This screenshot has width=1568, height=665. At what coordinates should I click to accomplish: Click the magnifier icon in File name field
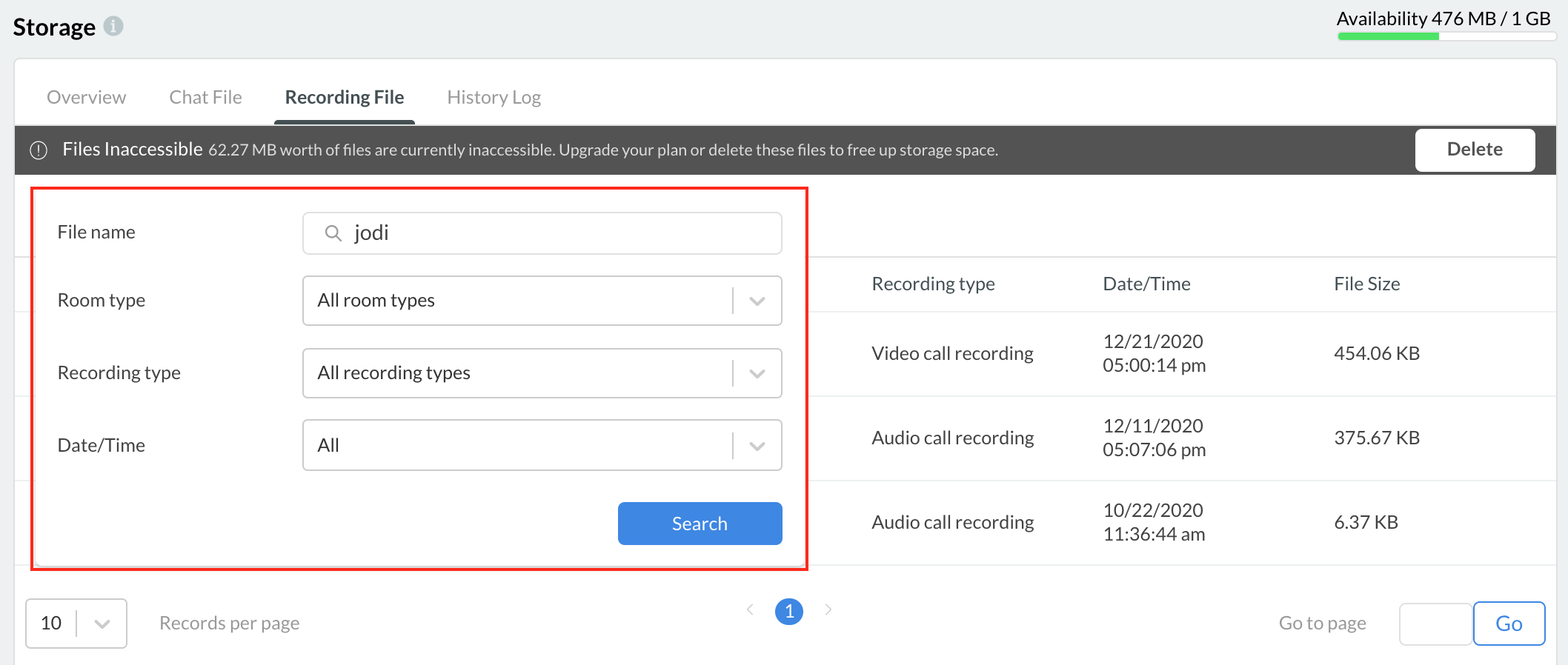coord(333,233)
